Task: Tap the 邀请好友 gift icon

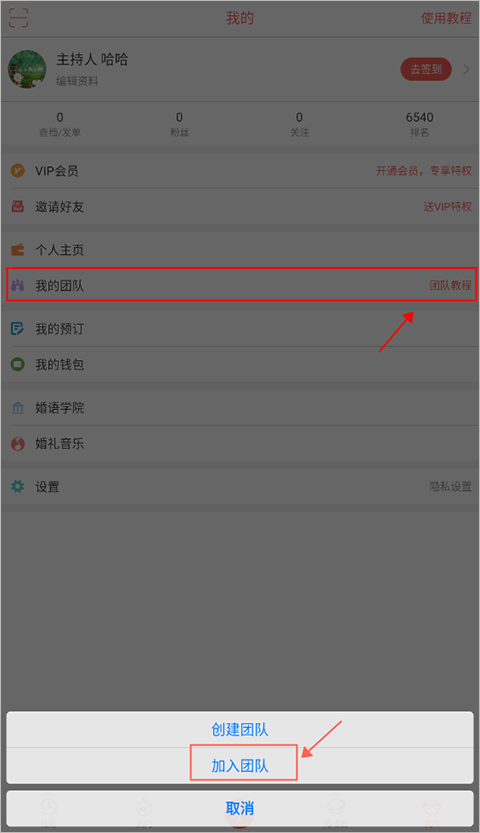Action: 18,207
